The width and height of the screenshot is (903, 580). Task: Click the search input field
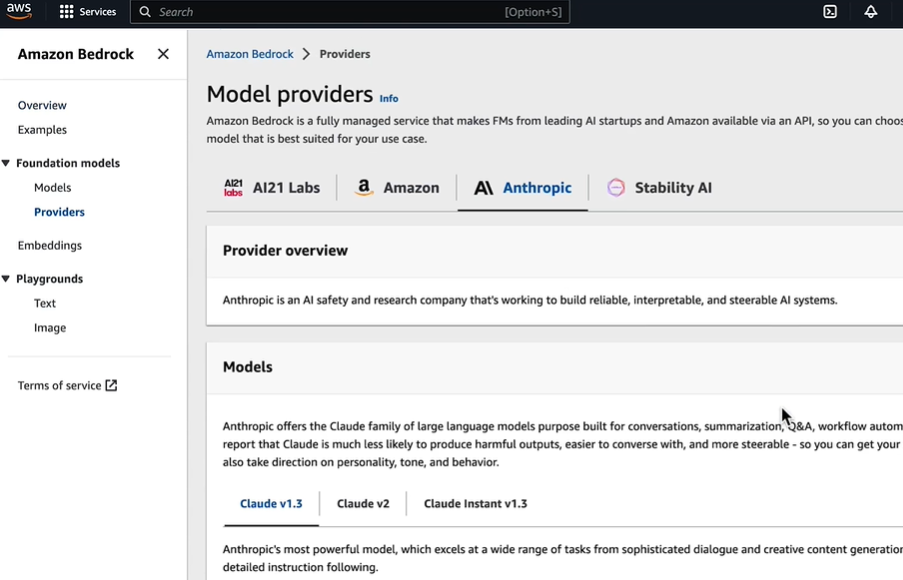click(x=330, y=12)
